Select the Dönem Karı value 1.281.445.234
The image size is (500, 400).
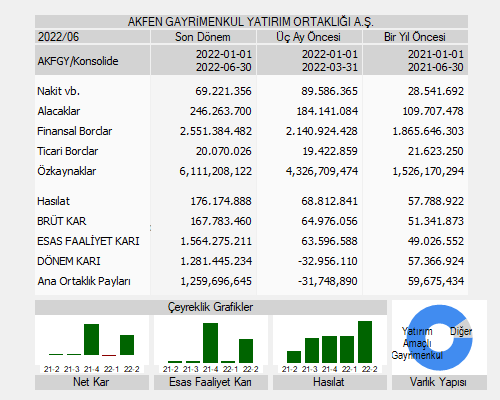pos(216,261)
